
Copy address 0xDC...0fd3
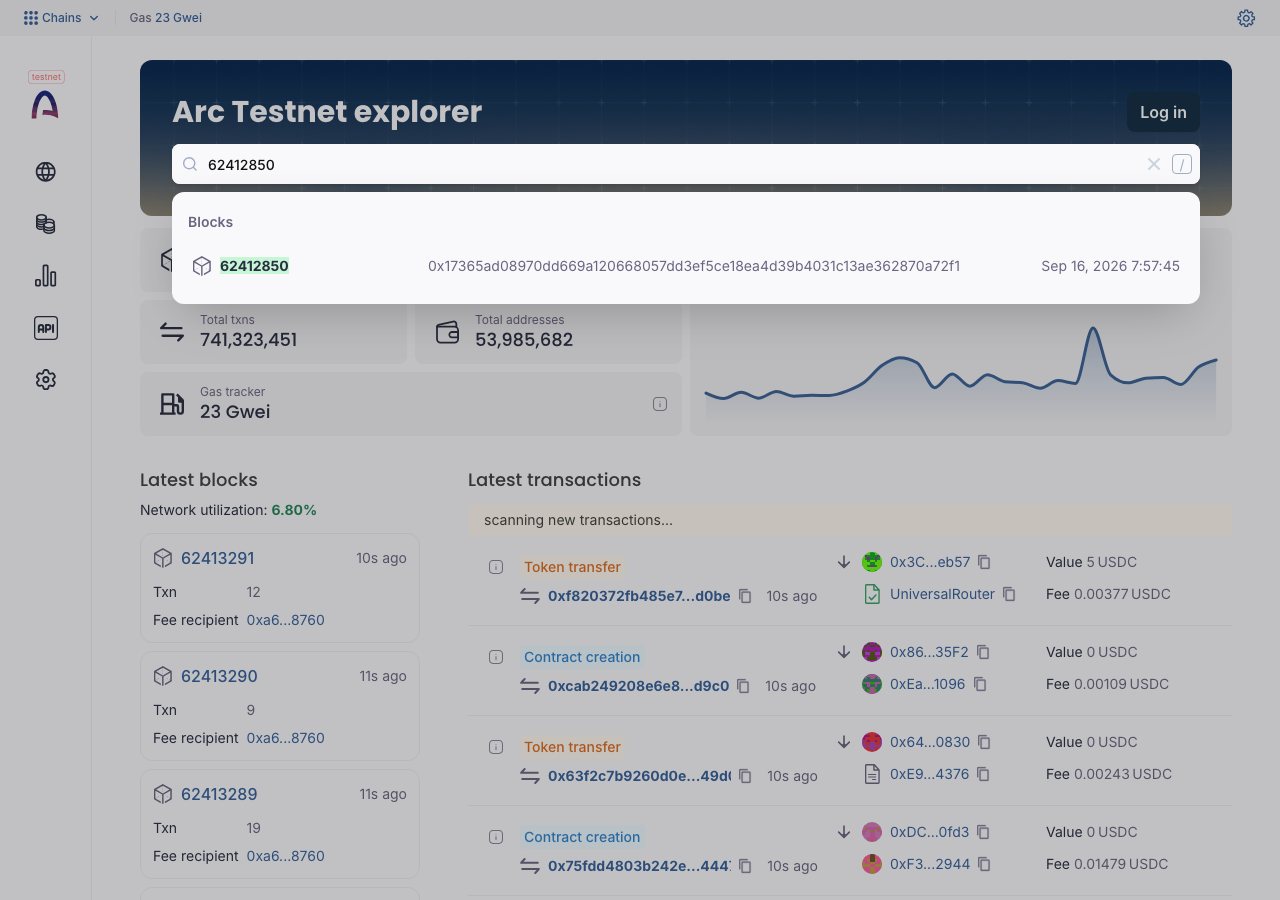(984, 832)
